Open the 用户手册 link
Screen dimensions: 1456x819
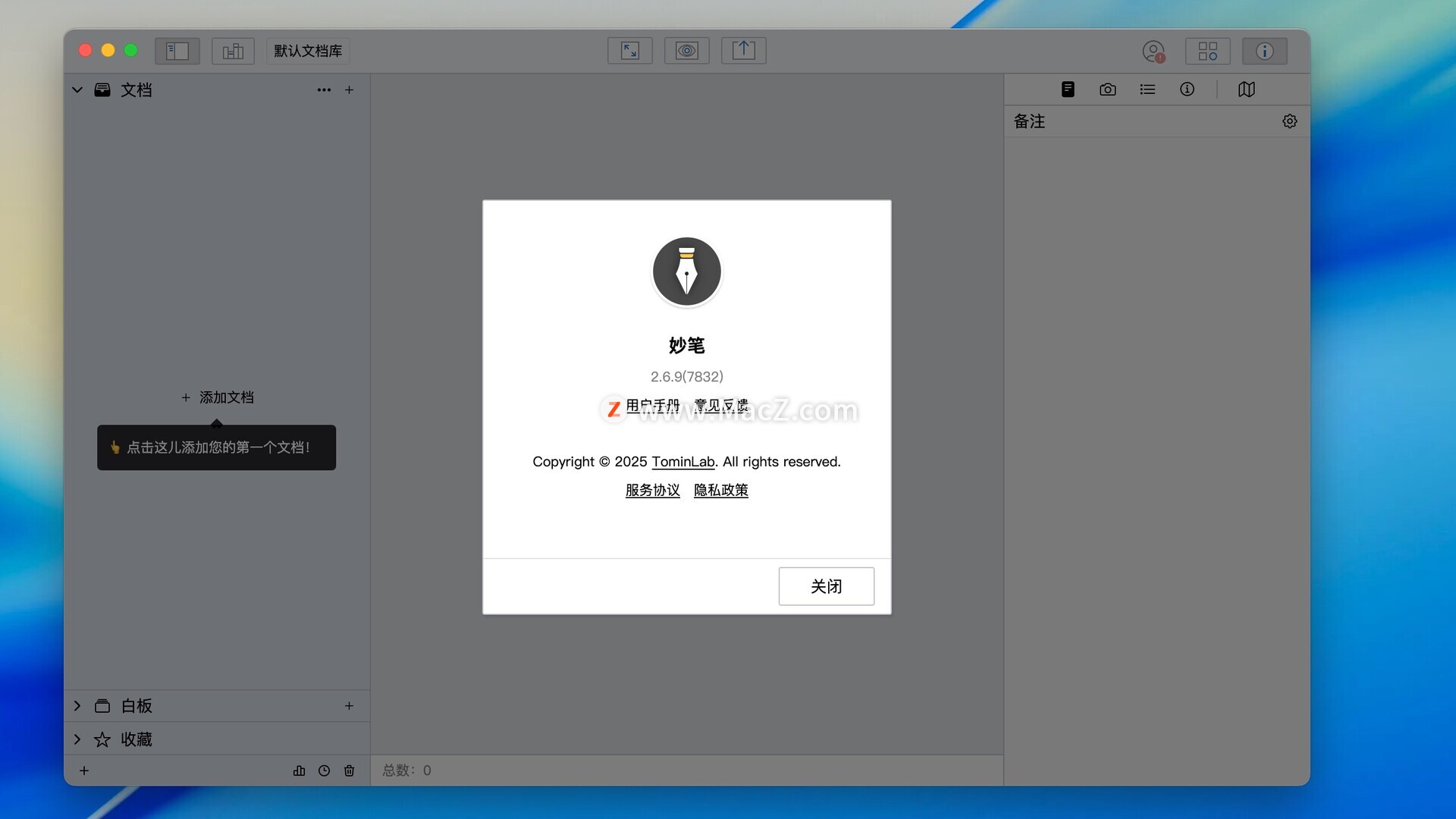click(x=653, y=406)
